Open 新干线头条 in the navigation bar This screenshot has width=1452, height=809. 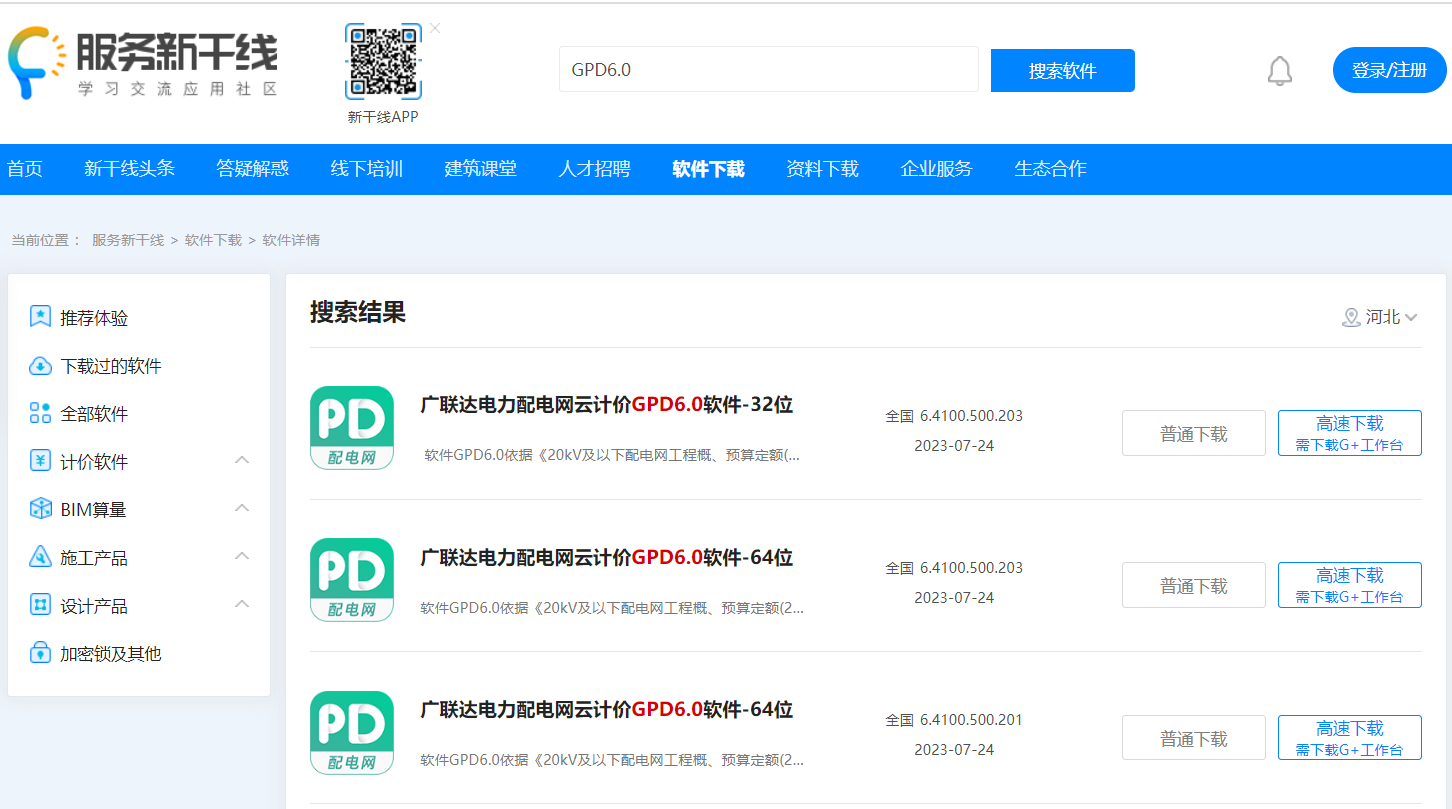pos(130,169)
